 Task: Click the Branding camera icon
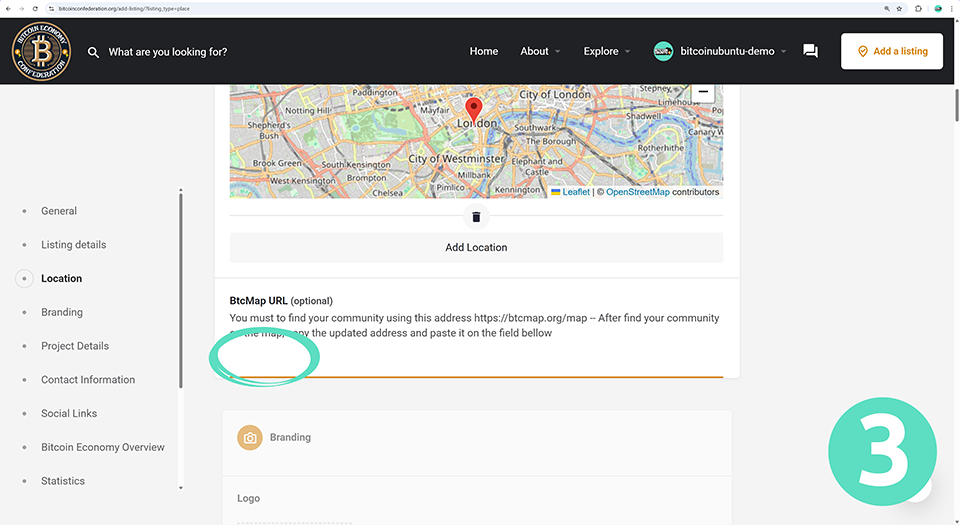(x=250, y=438)
